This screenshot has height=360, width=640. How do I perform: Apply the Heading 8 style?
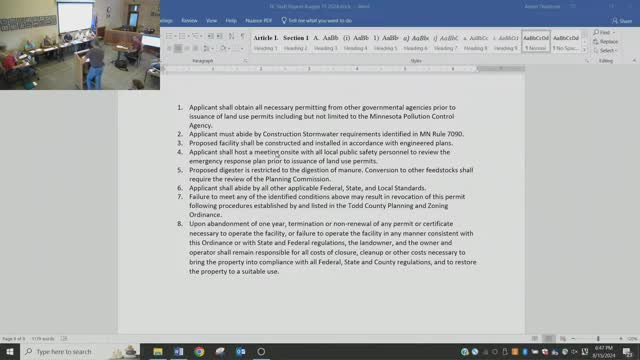[476, 42]
